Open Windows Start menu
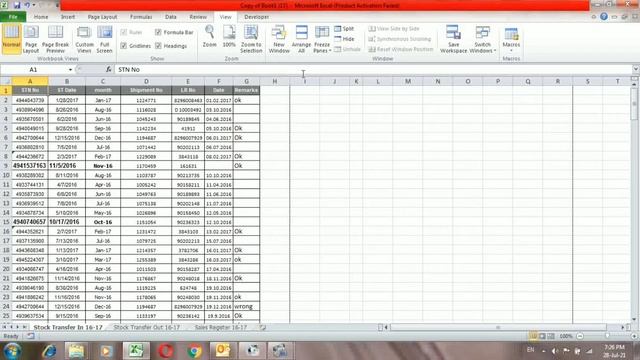 [x=12, y=351]
